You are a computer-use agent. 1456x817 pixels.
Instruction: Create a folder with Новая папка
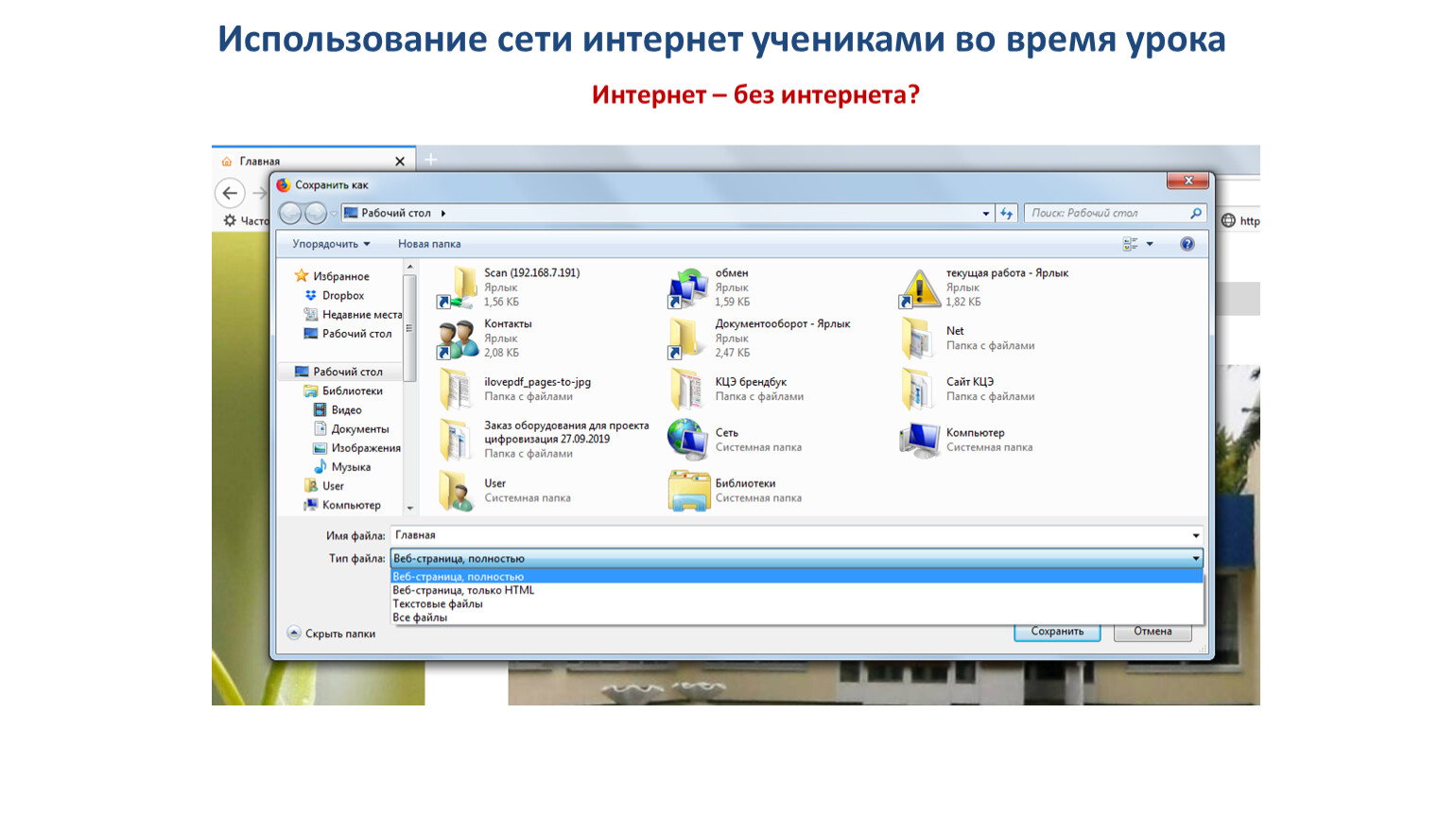coord(429,244)
